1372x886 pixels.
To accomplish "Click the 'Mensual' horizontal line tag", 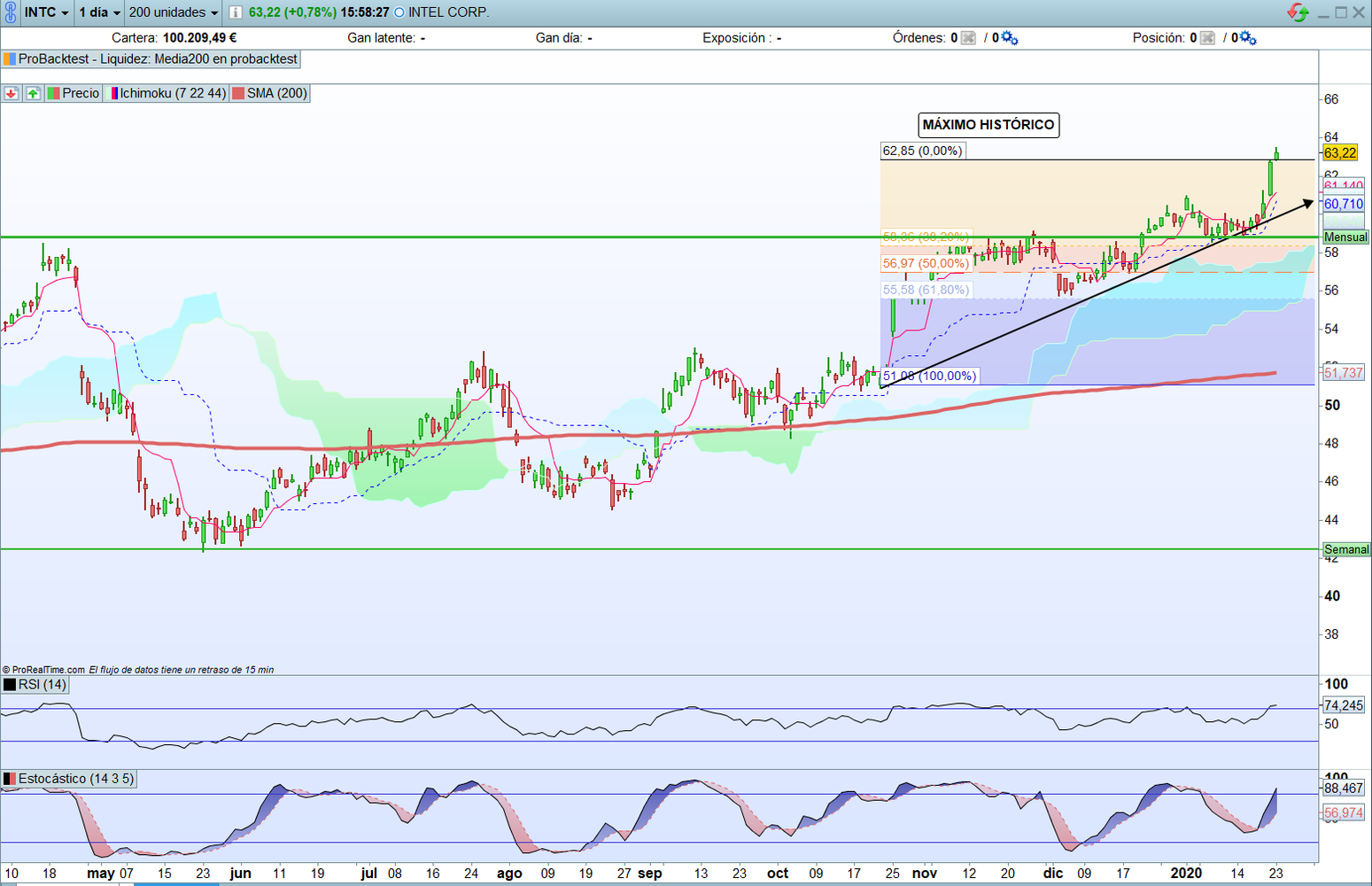I will [1345, 237].
